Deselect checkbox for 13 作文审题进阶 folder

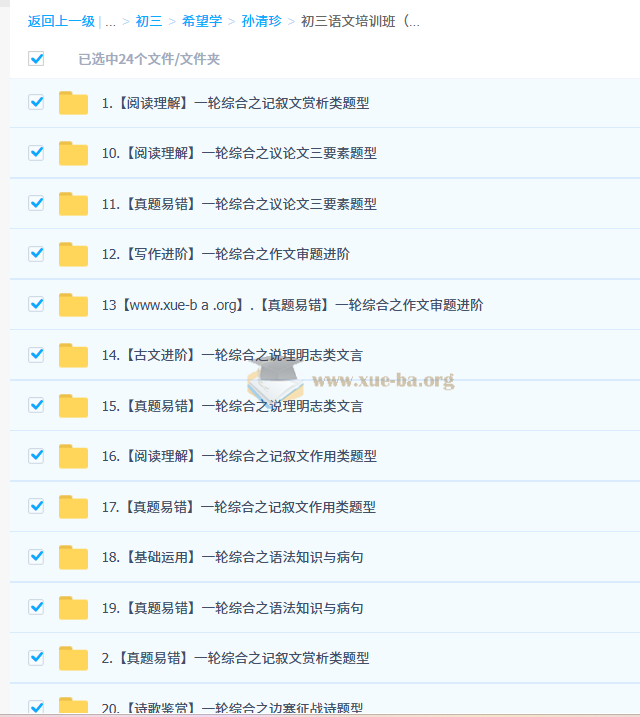click(x=37, y=304)
